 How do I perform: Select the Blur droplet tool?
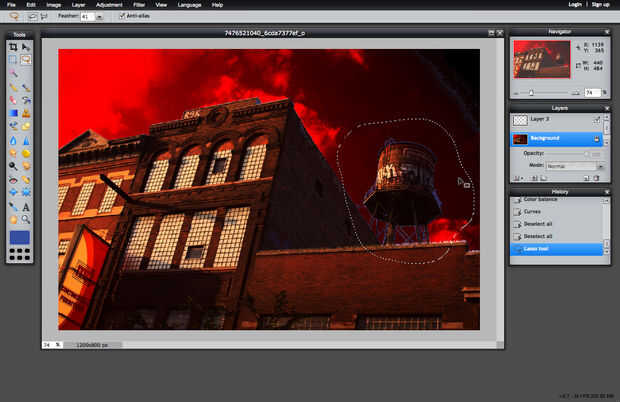pyautogui.click(x=13, y=140)
